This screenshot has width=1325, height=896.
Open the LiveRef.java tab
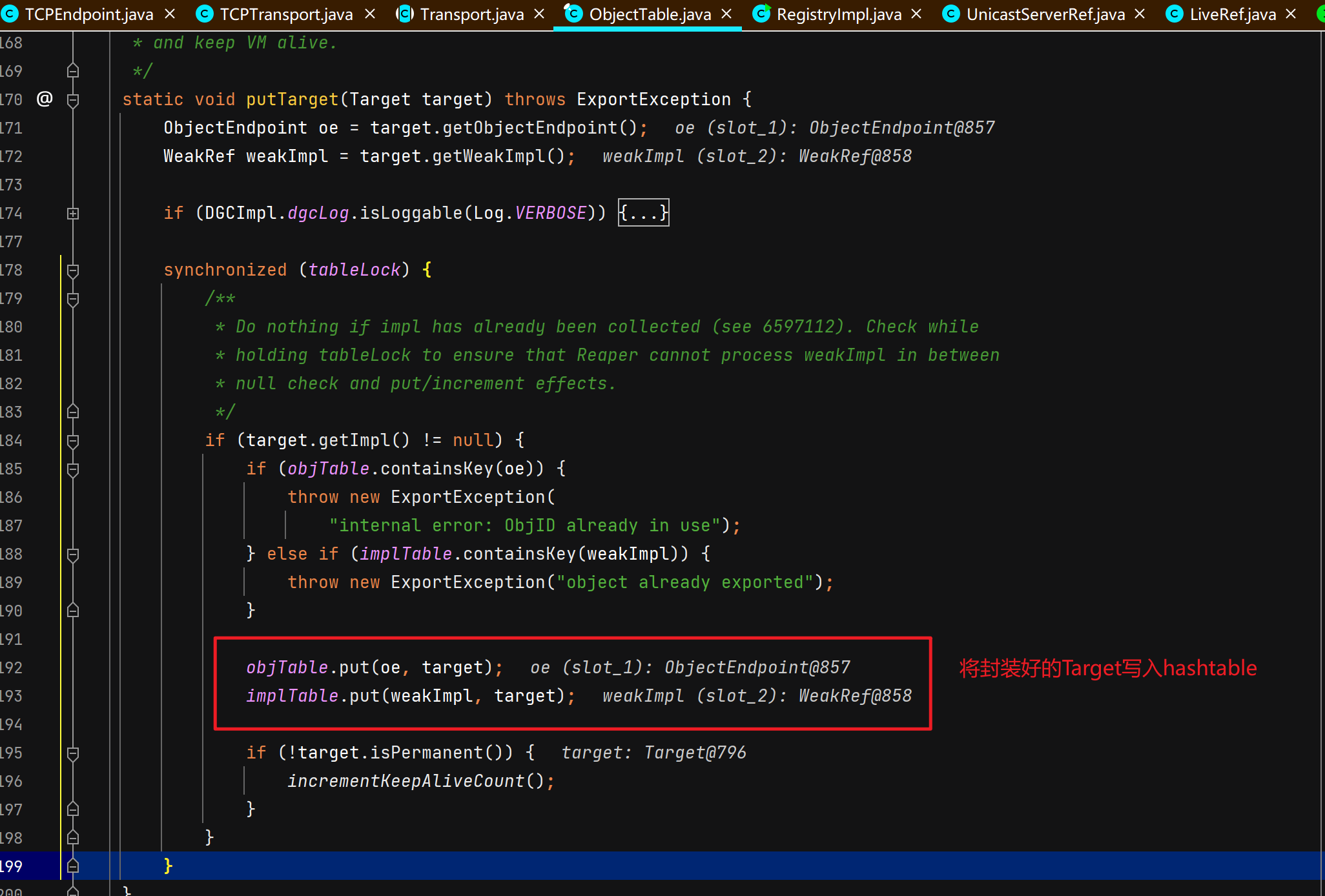1232,14
